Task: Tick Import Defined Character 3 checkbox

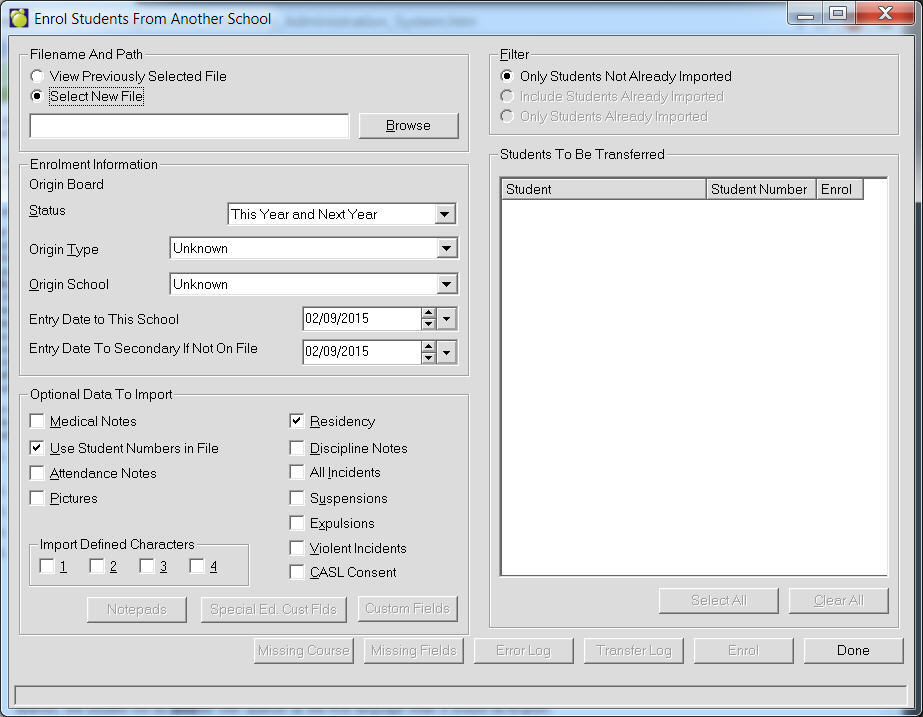Action: point(147,567)
